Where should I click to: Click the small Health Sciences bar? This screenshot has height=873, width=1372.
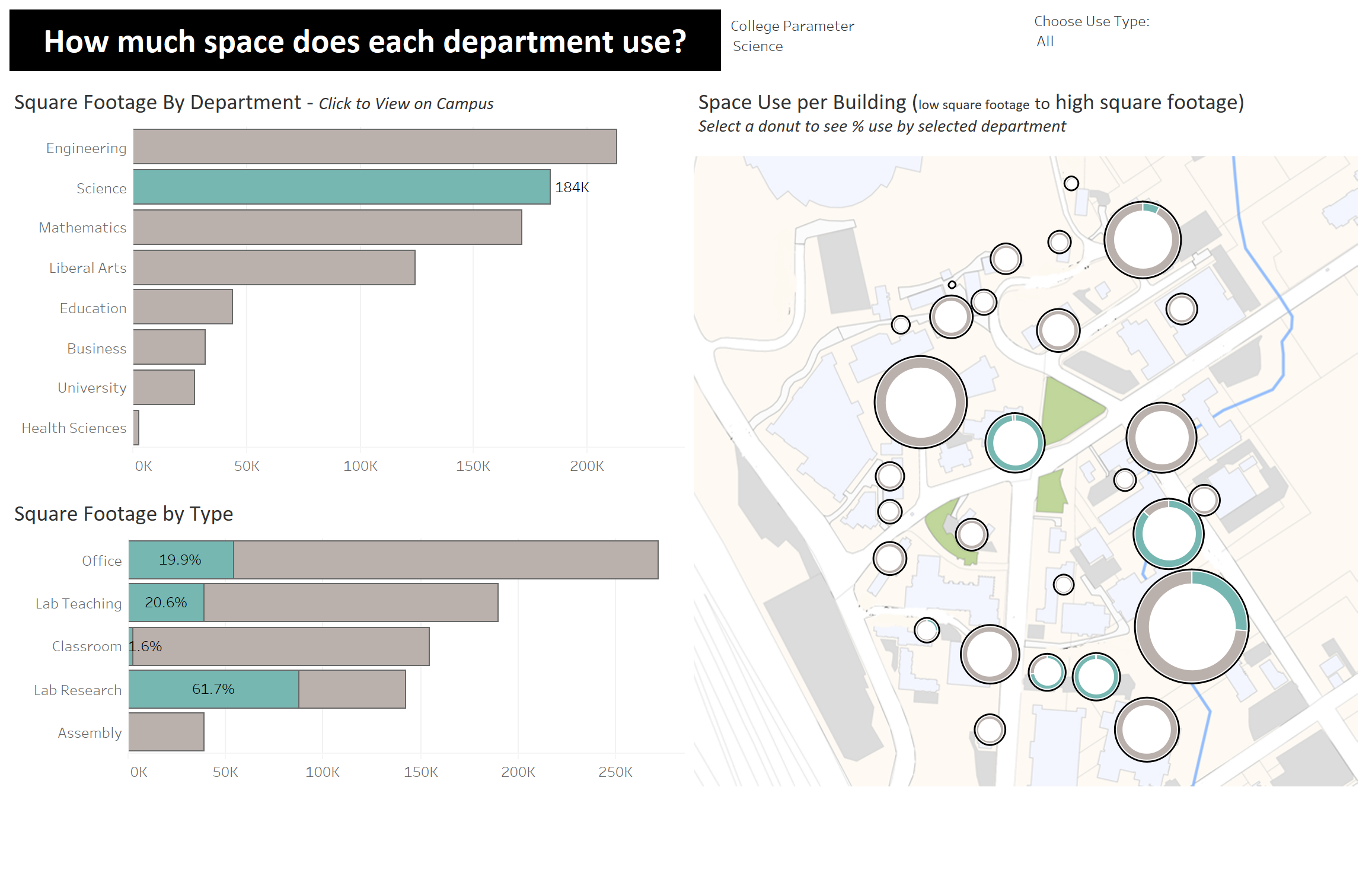click(136, 428)
